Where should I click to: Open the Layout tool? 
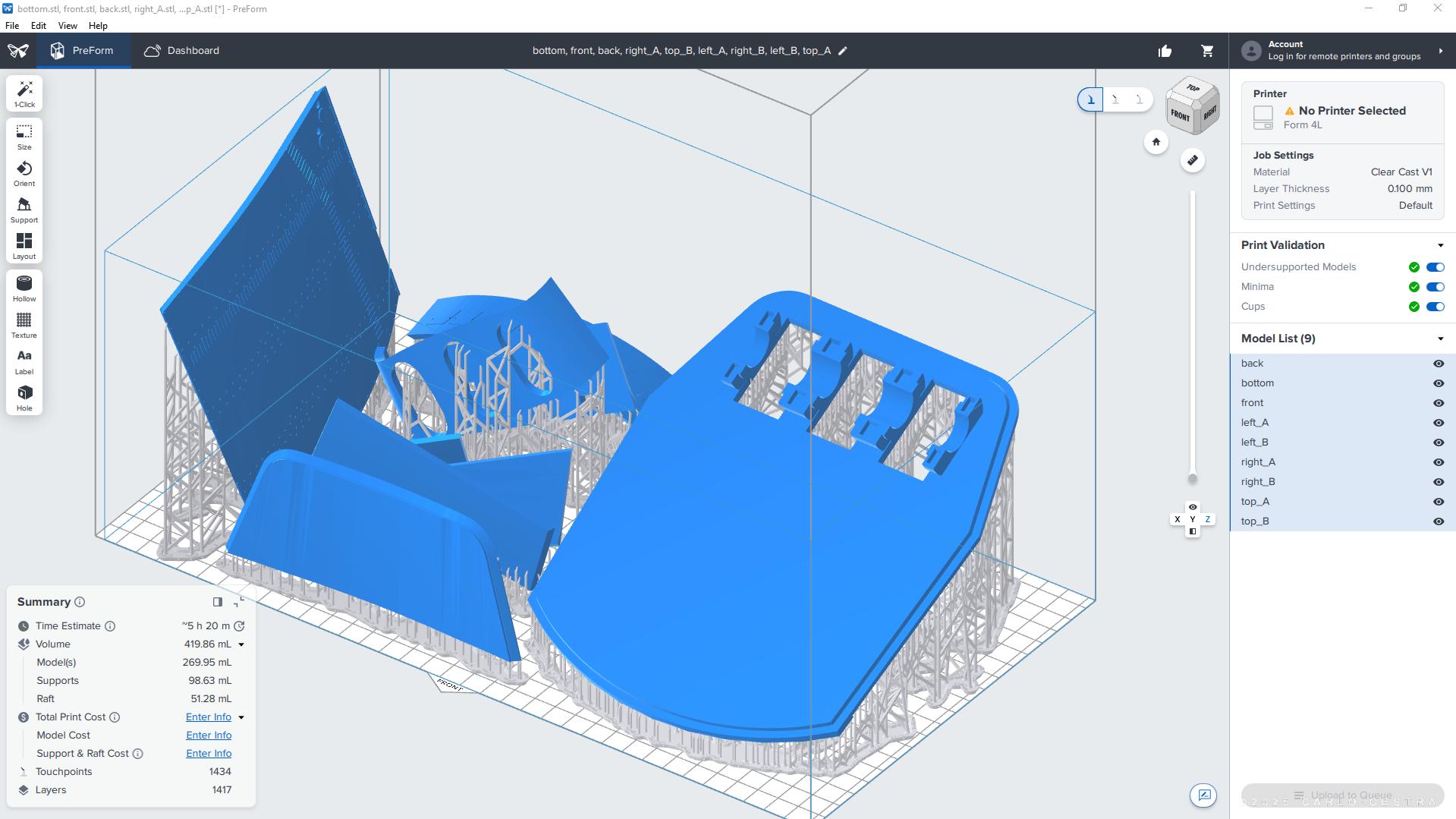[x=24, y=246]
